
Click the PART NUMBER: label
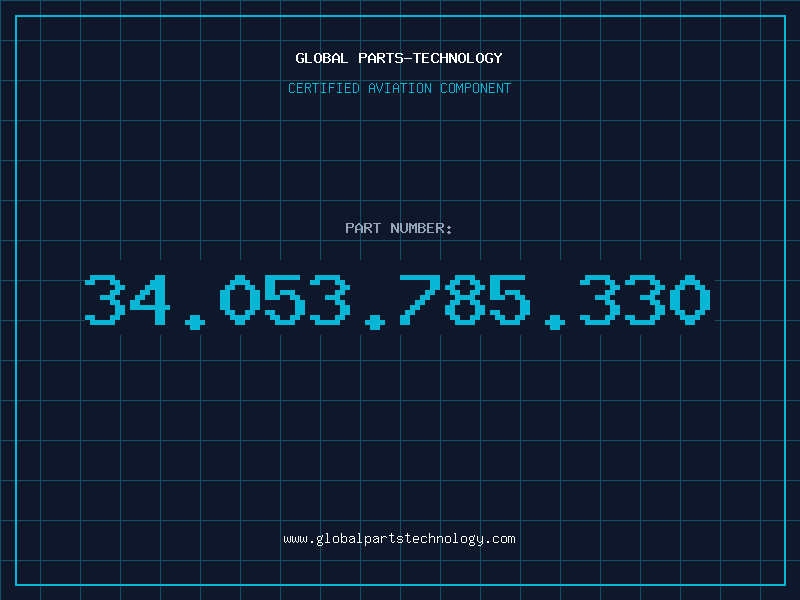click(398, 228)
